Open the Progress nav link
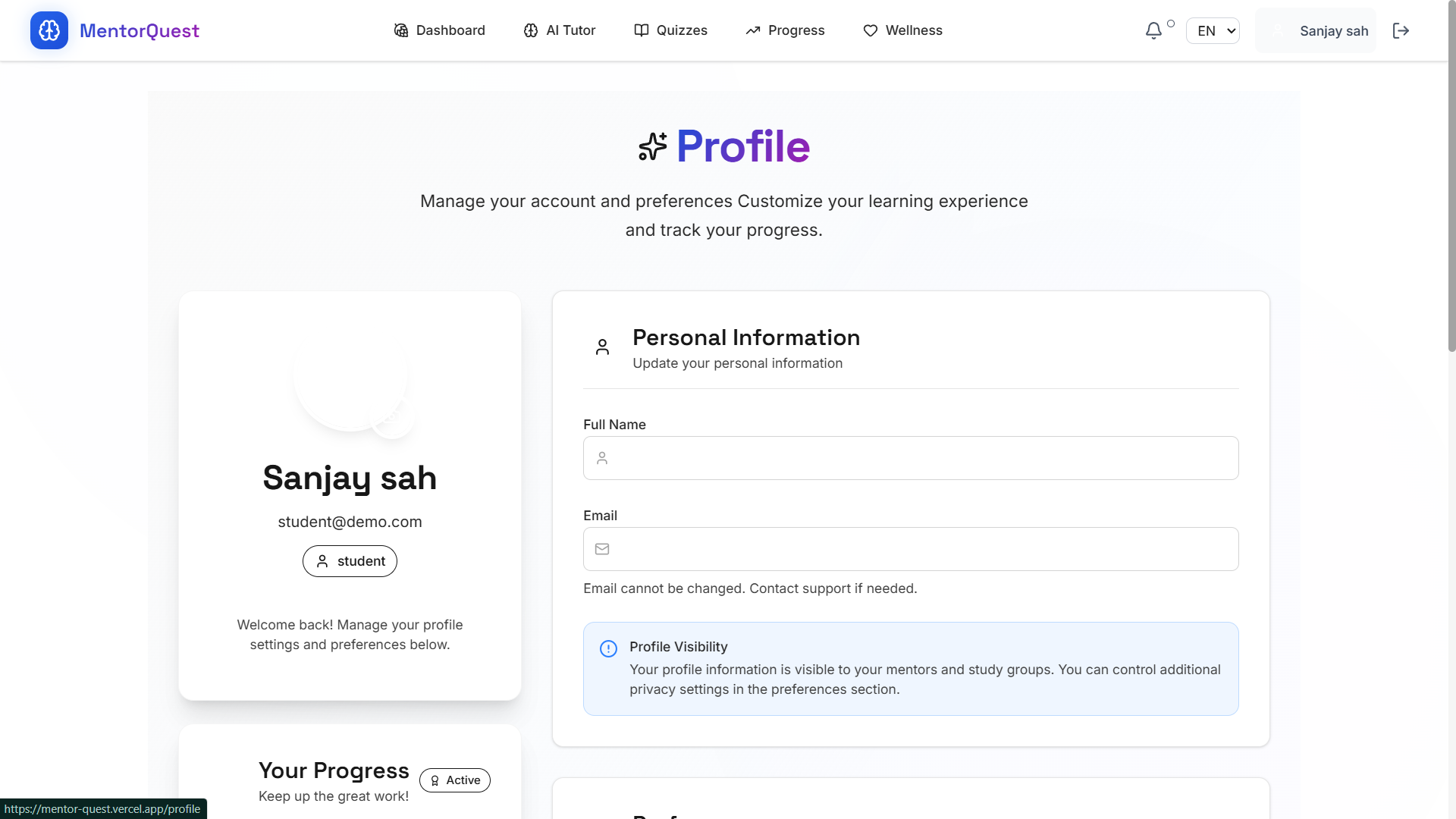Image resolution: width=1456 pixels, height=819 pixels. (x=786, y=30)
